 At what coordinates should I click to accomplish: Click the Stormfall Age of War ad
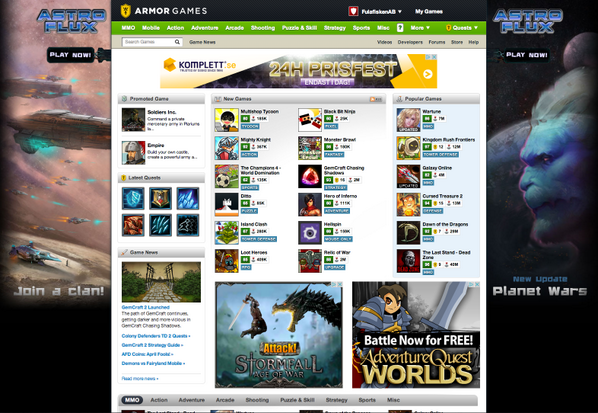coord(279,335)
